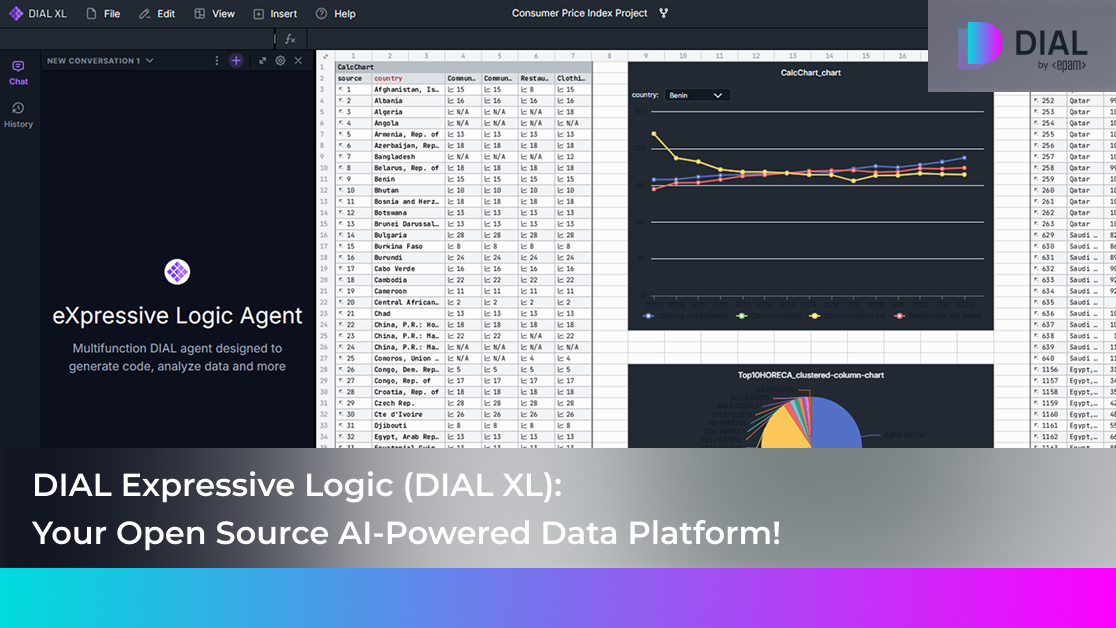Select column header 8 in the grid

pos(609,56)
